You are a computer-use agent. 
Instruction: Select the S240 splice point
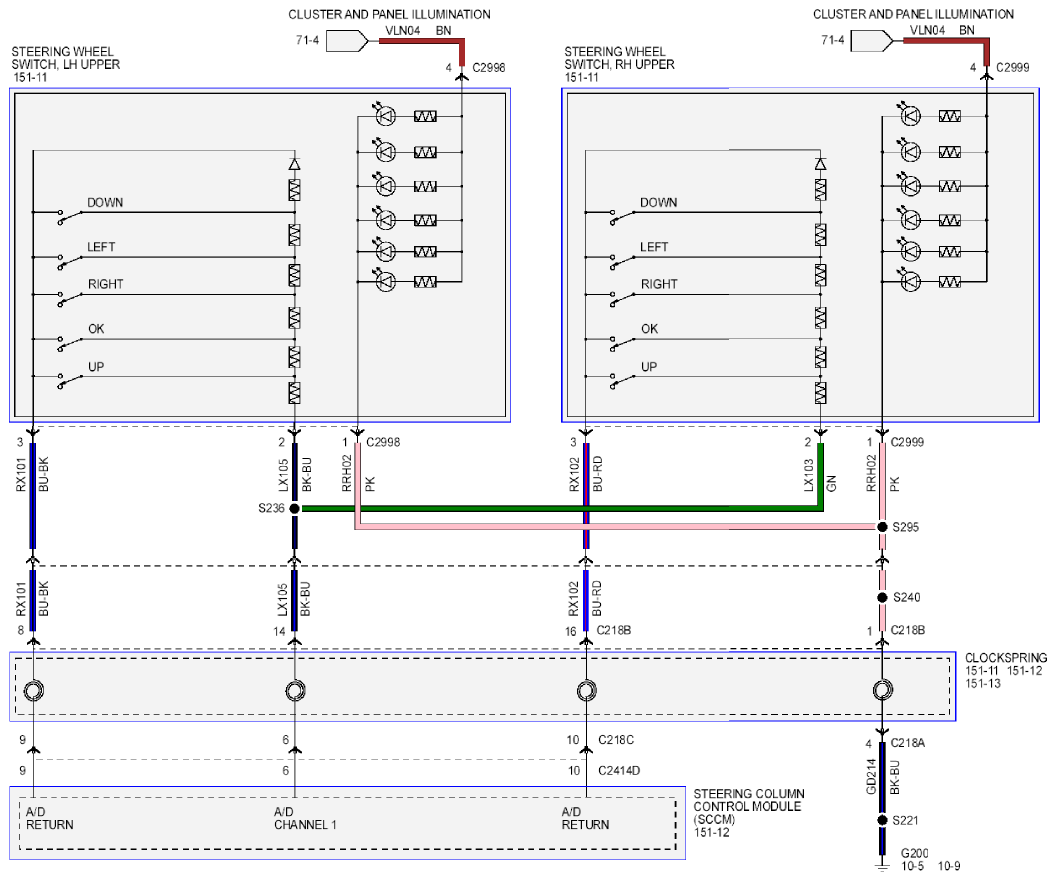click(882, 597)
